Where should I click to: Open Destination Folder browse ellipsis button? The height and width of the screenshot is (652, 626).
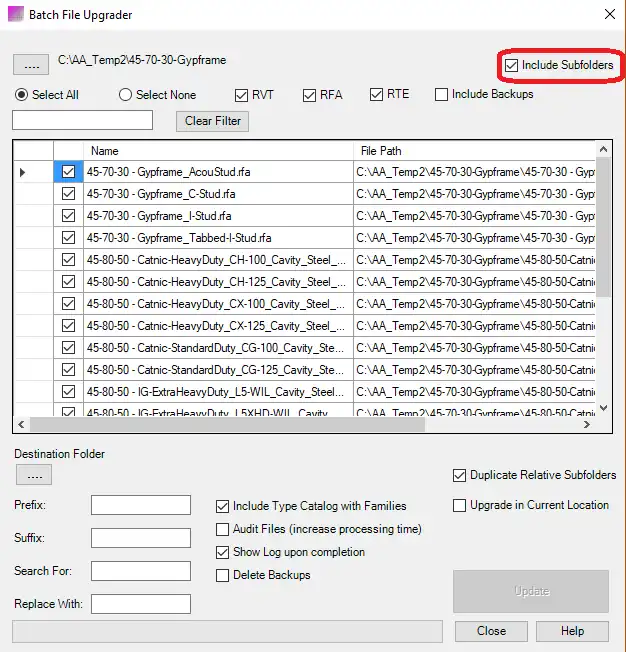click(x=33, y=475)
